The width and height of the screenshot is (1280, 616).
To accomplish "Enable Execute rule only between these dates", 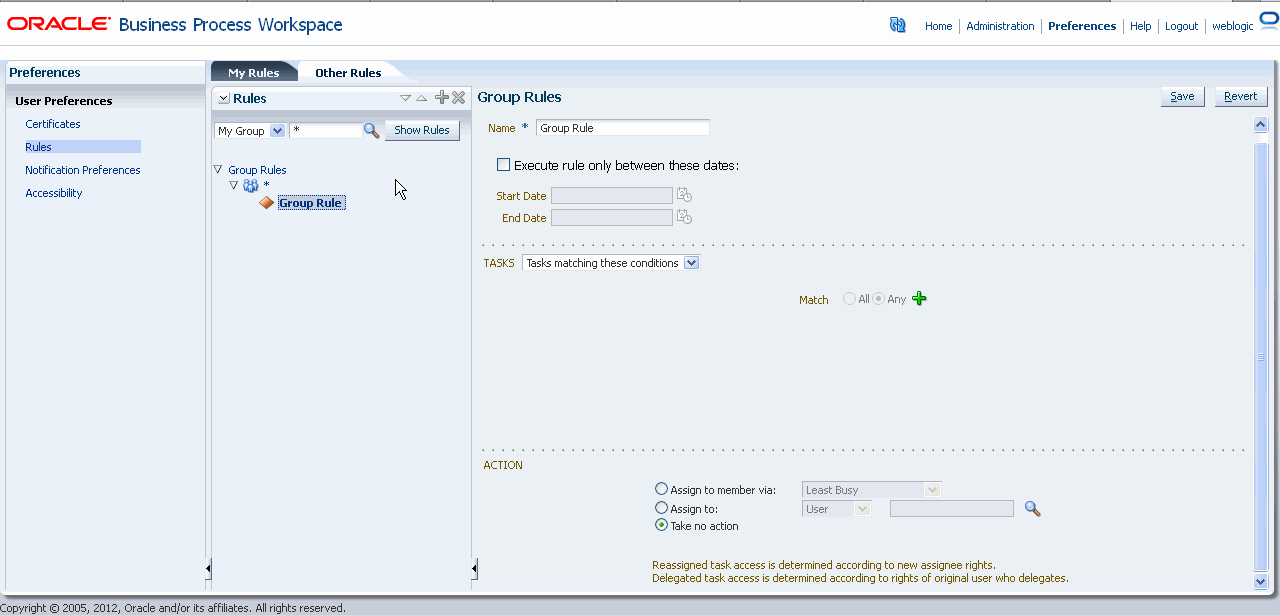I will coord(503,165).
